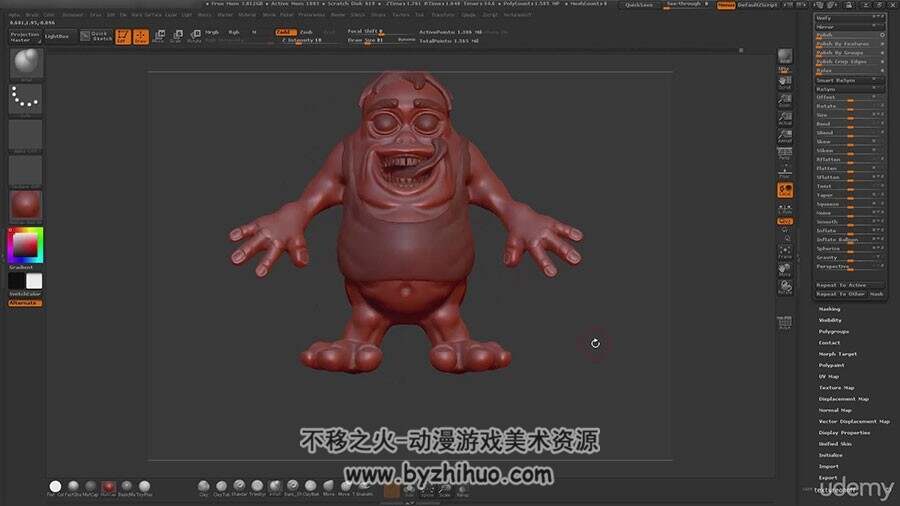Click the Alternate button
The height and width of the screenshot is (506, 900).
tap(25, 303)
